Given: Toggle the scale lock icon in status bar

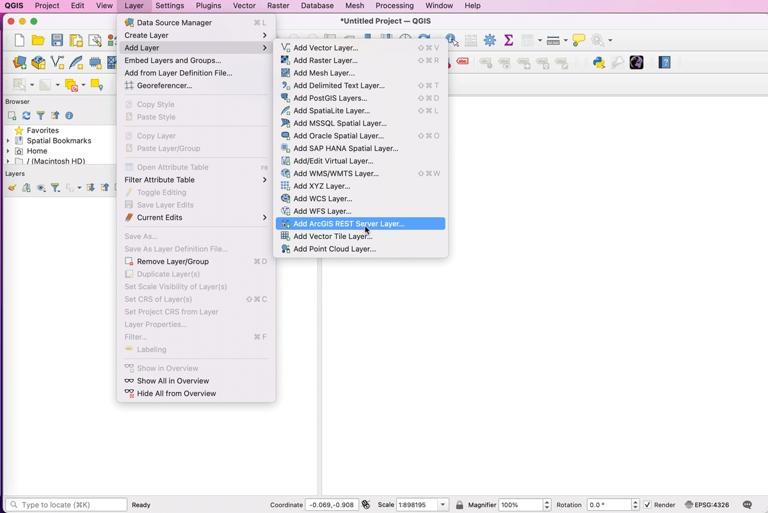Looking at the screenshot, I should tap(459, 505).
